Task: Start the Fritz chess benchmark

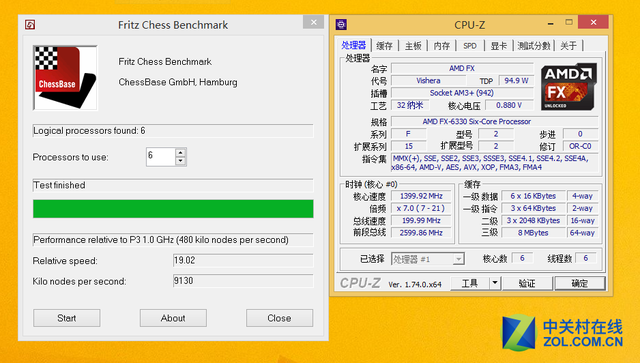Action: coord(67,318)
